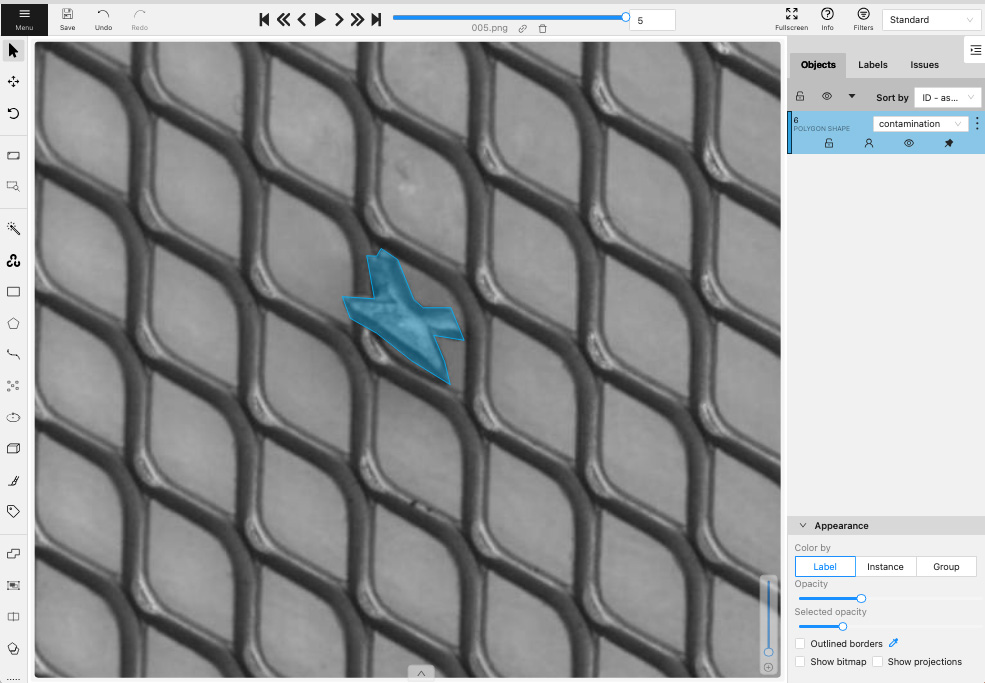985x683 pixels.
Task: Lock all objects in header
Action: pos(800,96)
